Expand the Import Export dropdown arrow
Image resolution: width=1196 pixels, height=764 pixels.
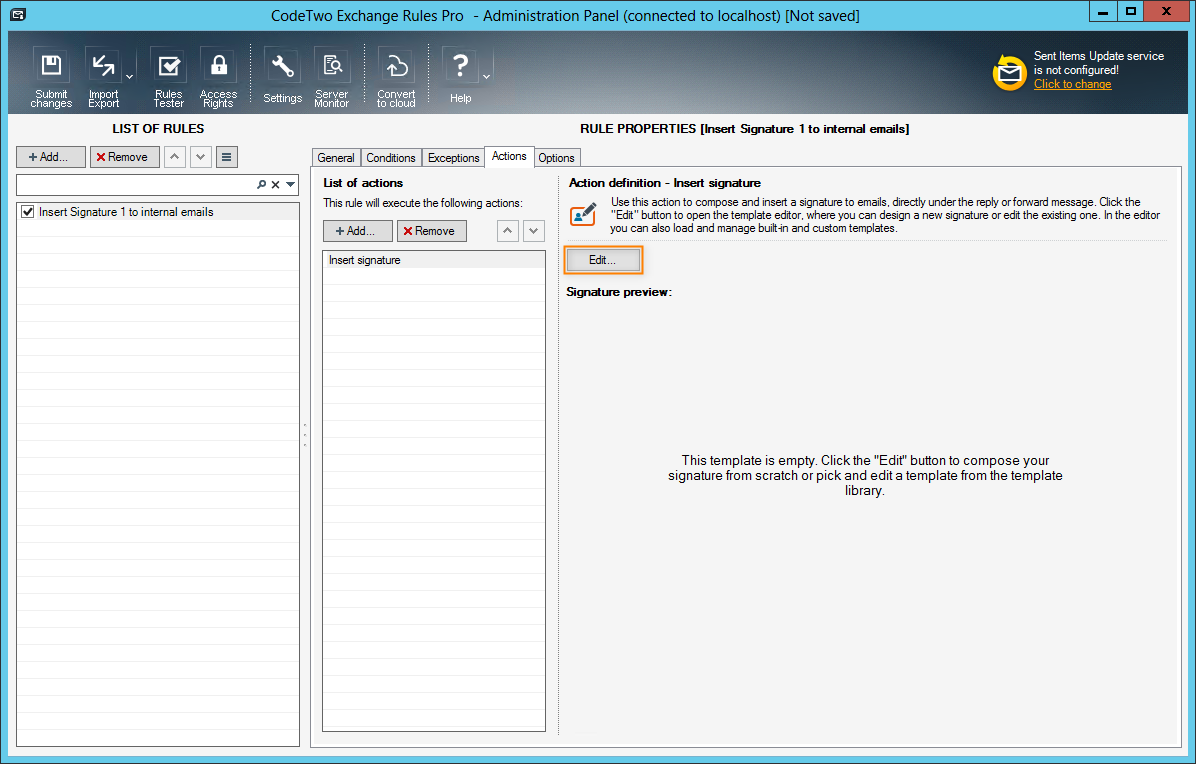pyautogui.click(x=130, y=77)
